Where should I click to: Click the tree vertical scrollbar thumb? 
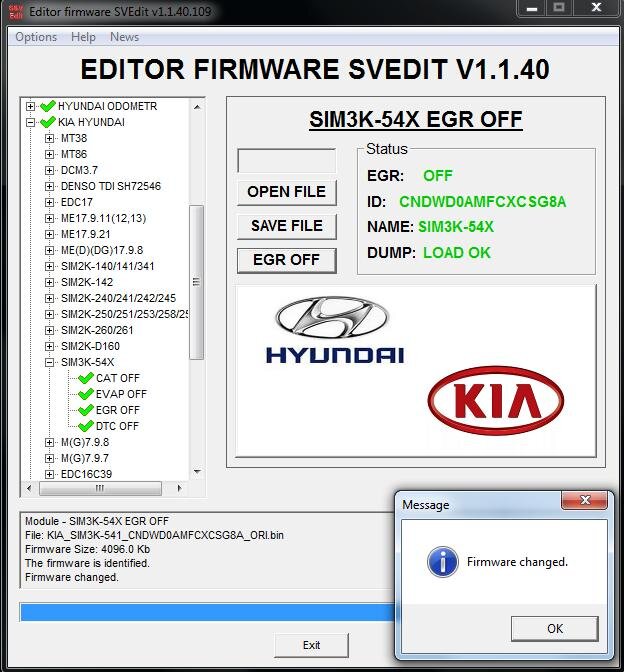click(x=196, y=282)
